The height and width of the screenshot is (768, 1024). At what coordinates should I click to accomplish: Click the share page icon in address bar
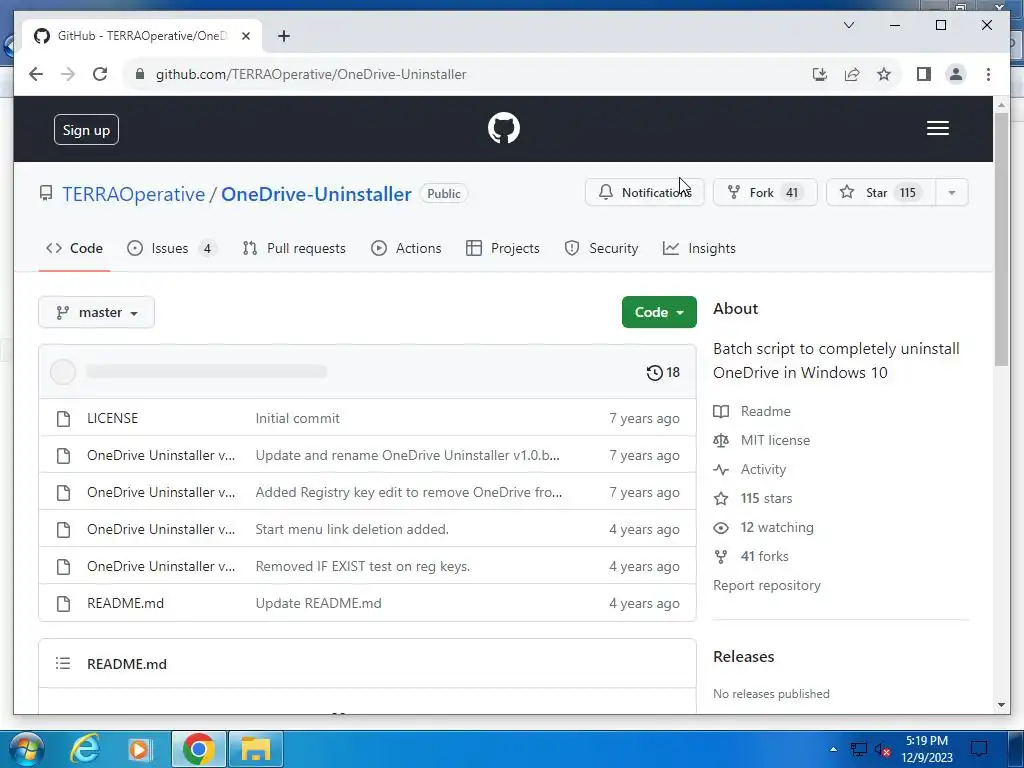[852, 74]
